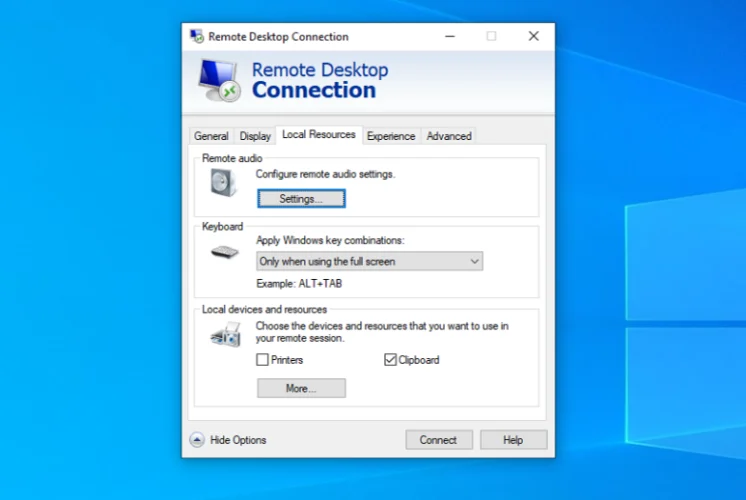This screenshot has width=746, height=500.
Task: Open the Advanced tab
Action: pos(449,136)
